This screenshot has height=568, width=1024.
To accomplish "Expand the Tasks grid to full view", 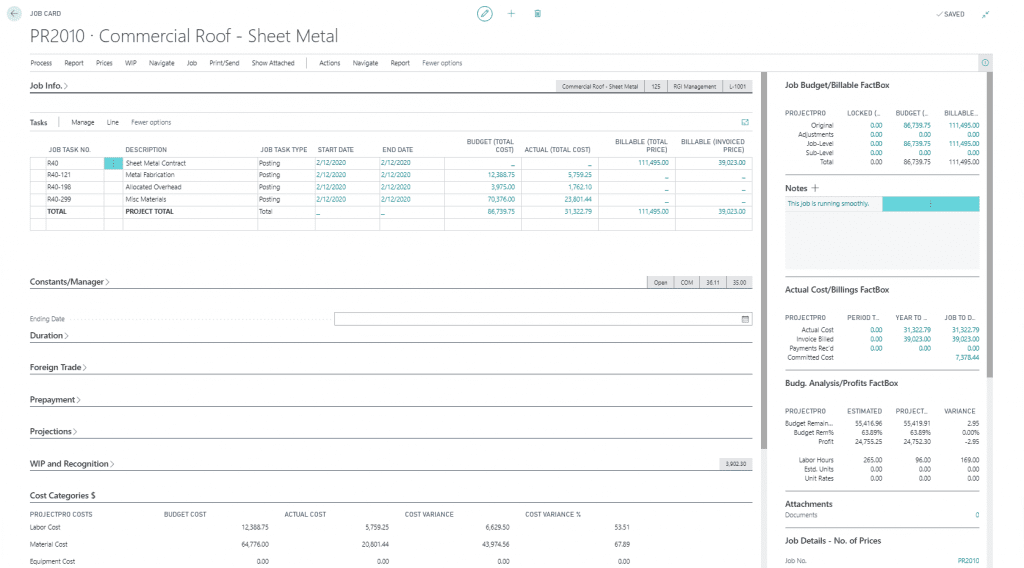I will 745,122.
